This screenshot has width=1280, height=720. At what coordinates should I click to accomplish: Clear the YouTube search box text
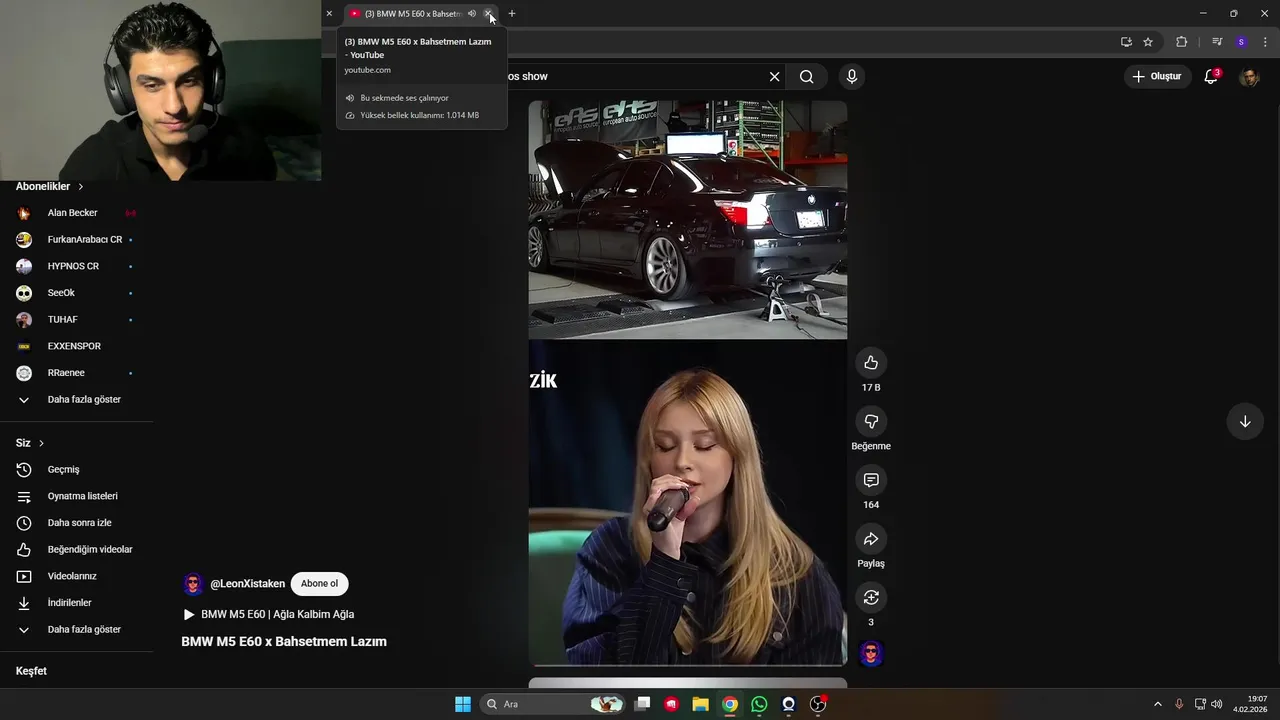[x=774, y=77]
